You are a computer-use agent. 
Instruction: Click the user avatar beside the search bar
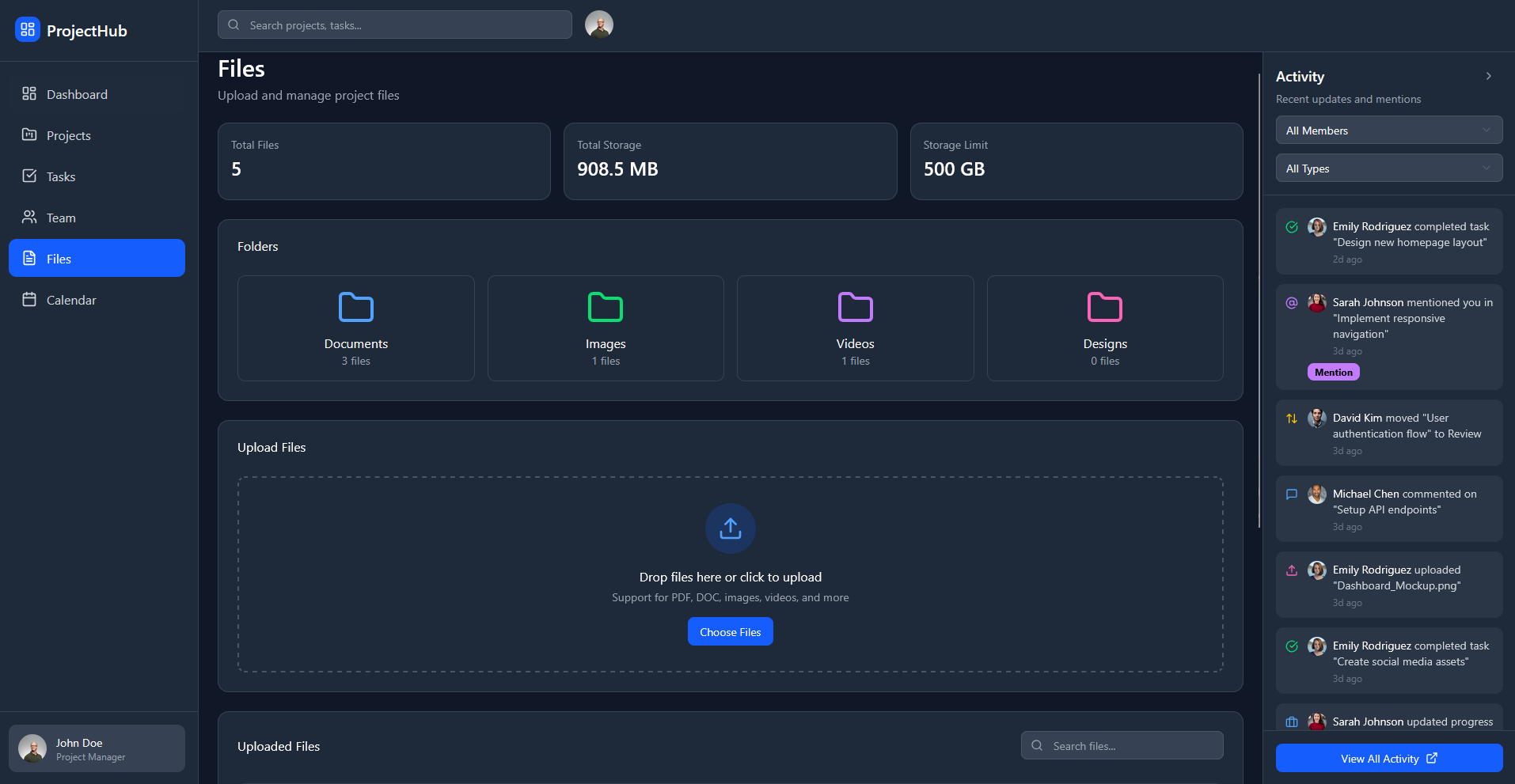tap(598, 25)
